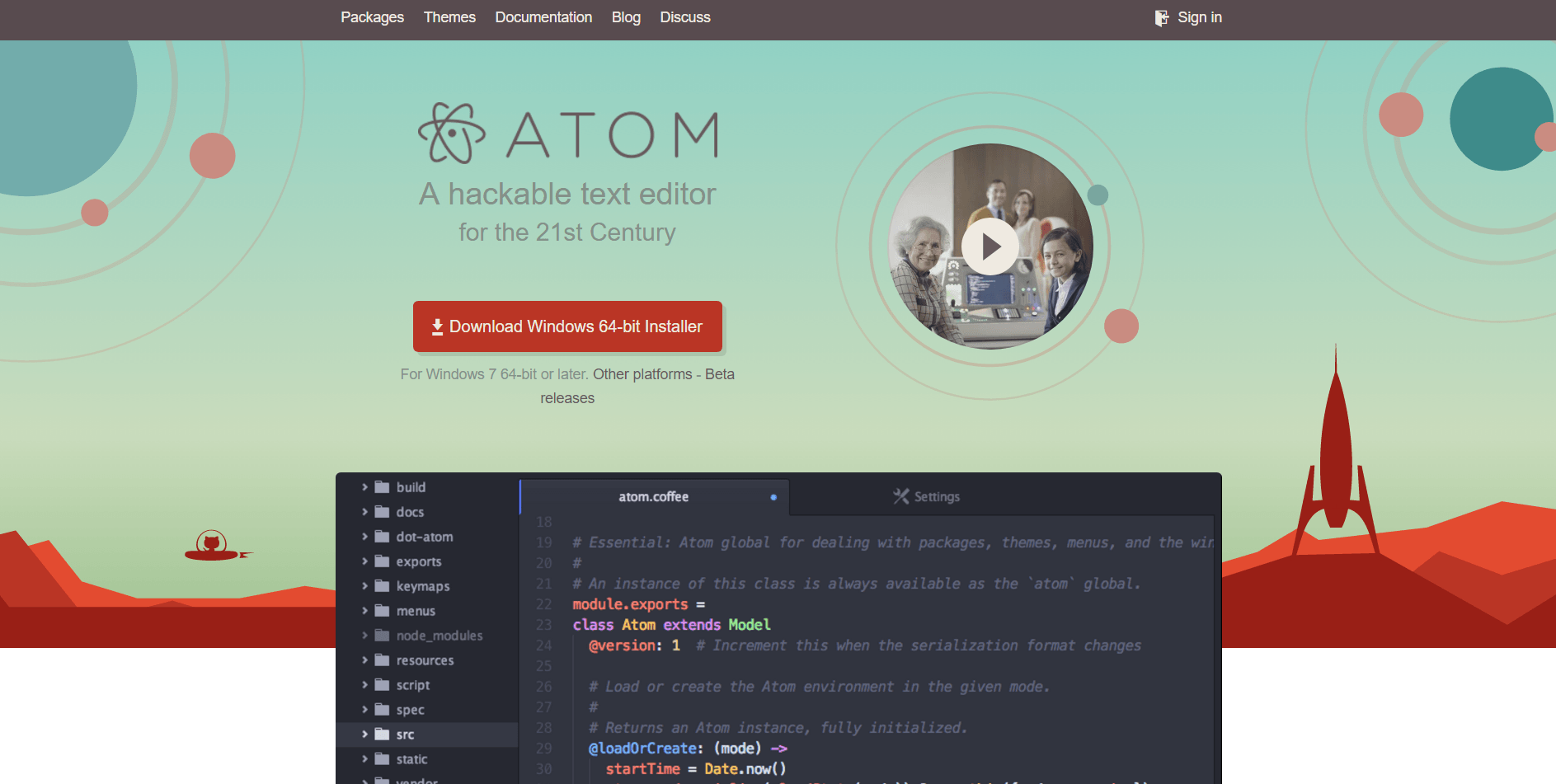The image size is (1556, 784).
Task: Click the node_modules folder icon
Action: 382,636
